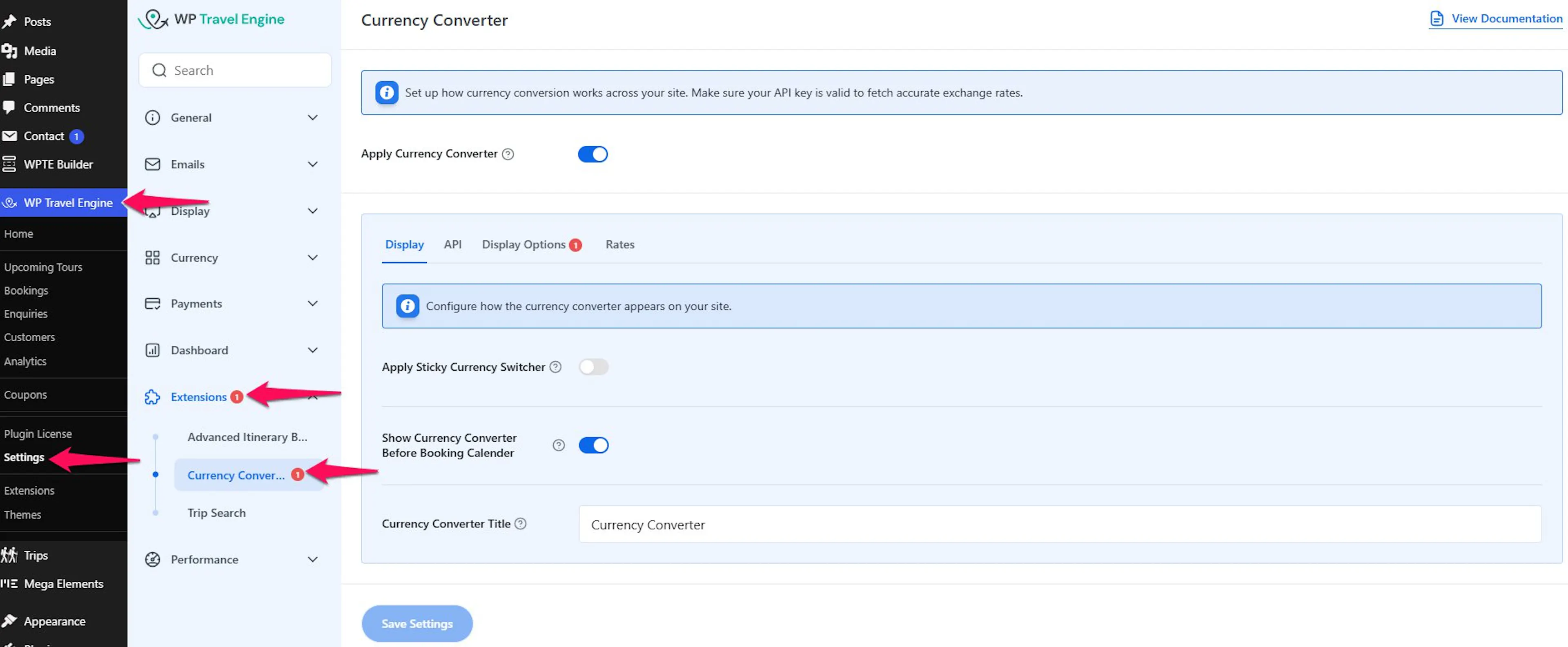This screenshot has width=1568, height=647.
Task: Click help icon beside Apply Sticky Currency Switcher
Action: pyautogui.click(x=555, y=367)
